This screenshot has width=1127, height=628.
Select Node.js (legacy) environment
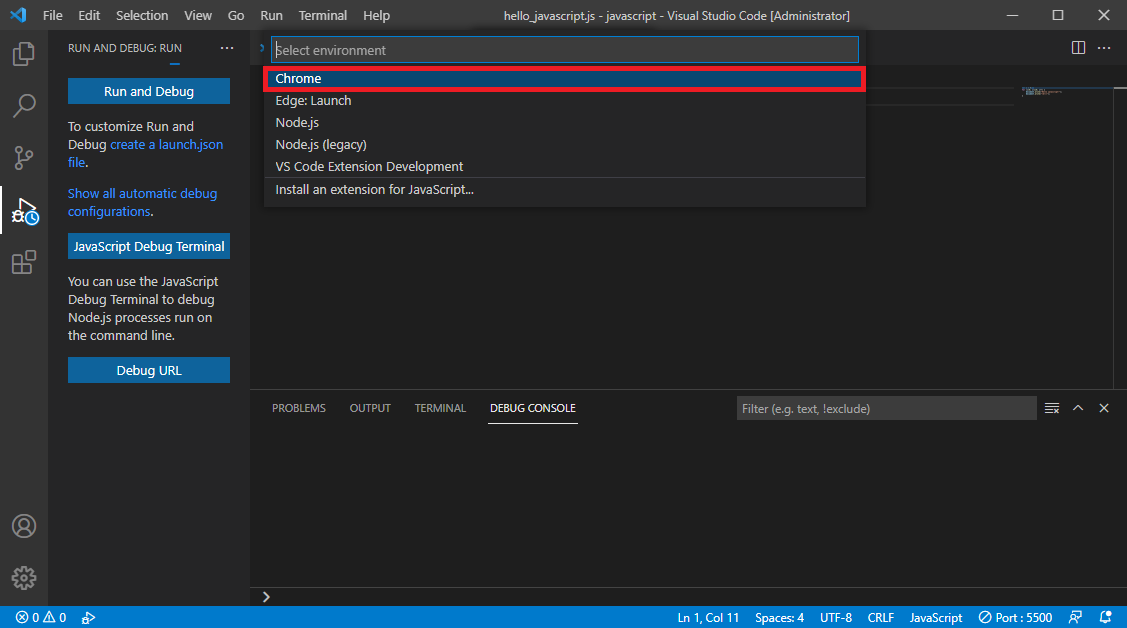click(564, 144)
